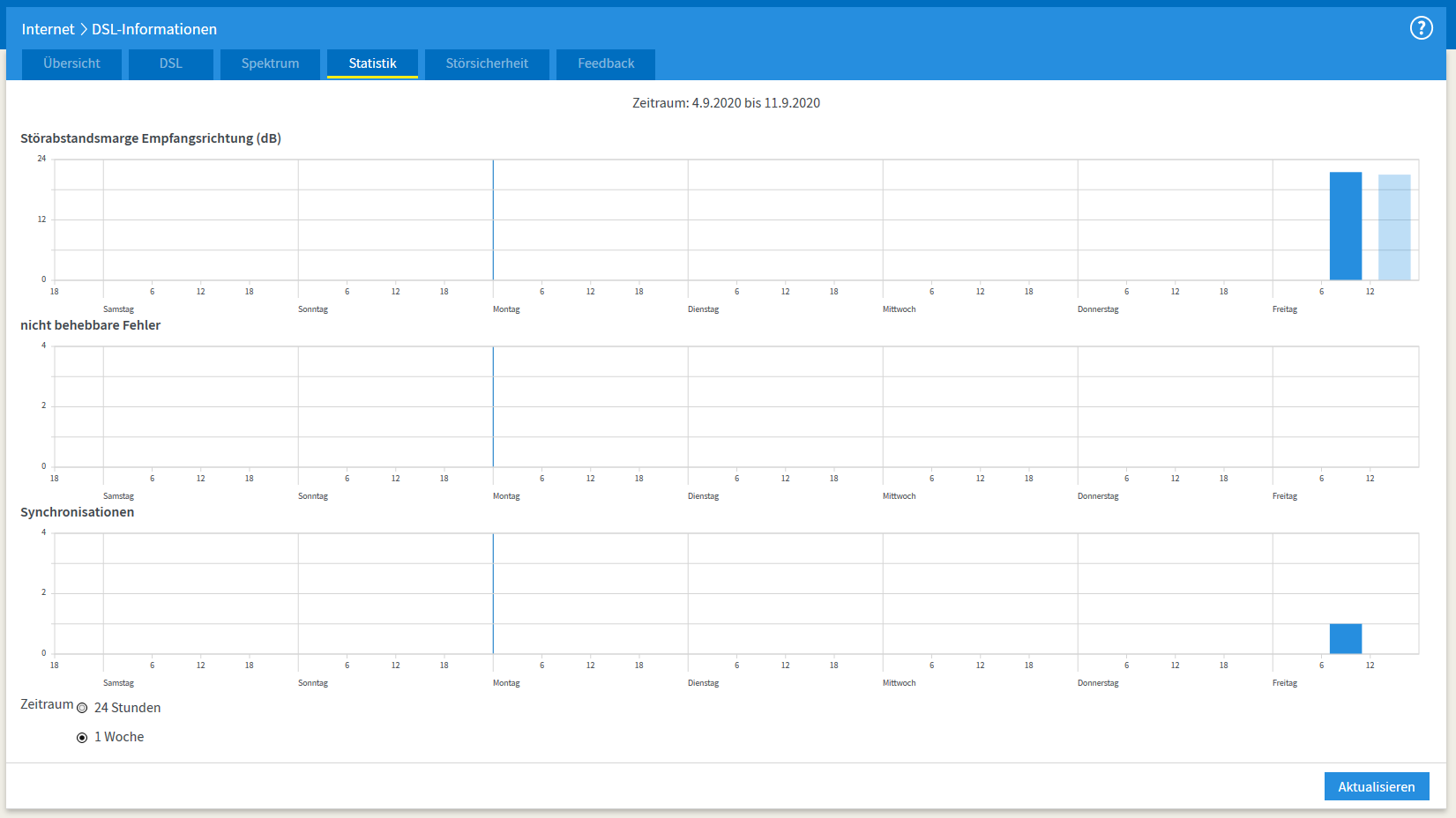Viewport: 1456px width, 818px height.
Task: Select the 24 Stunden radio button
Action: click(82, 708)
